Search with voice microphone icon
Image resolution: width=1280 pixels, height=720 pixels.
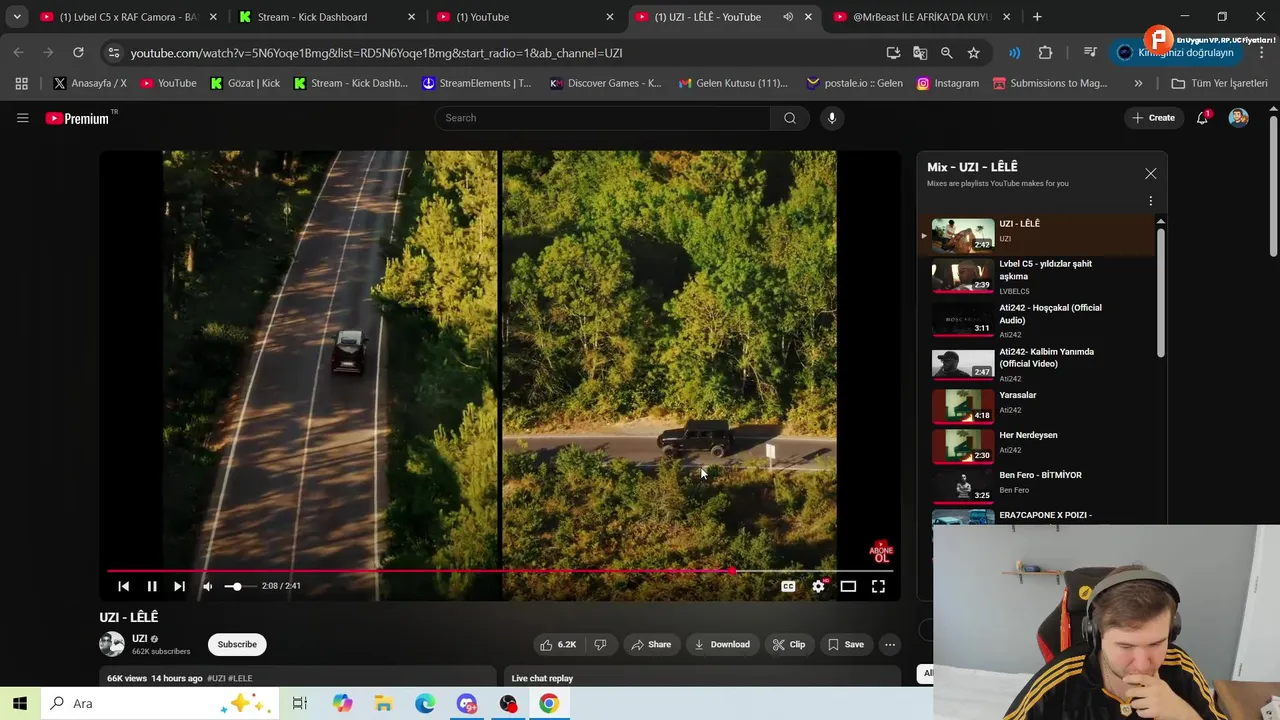tap(832, 118)
